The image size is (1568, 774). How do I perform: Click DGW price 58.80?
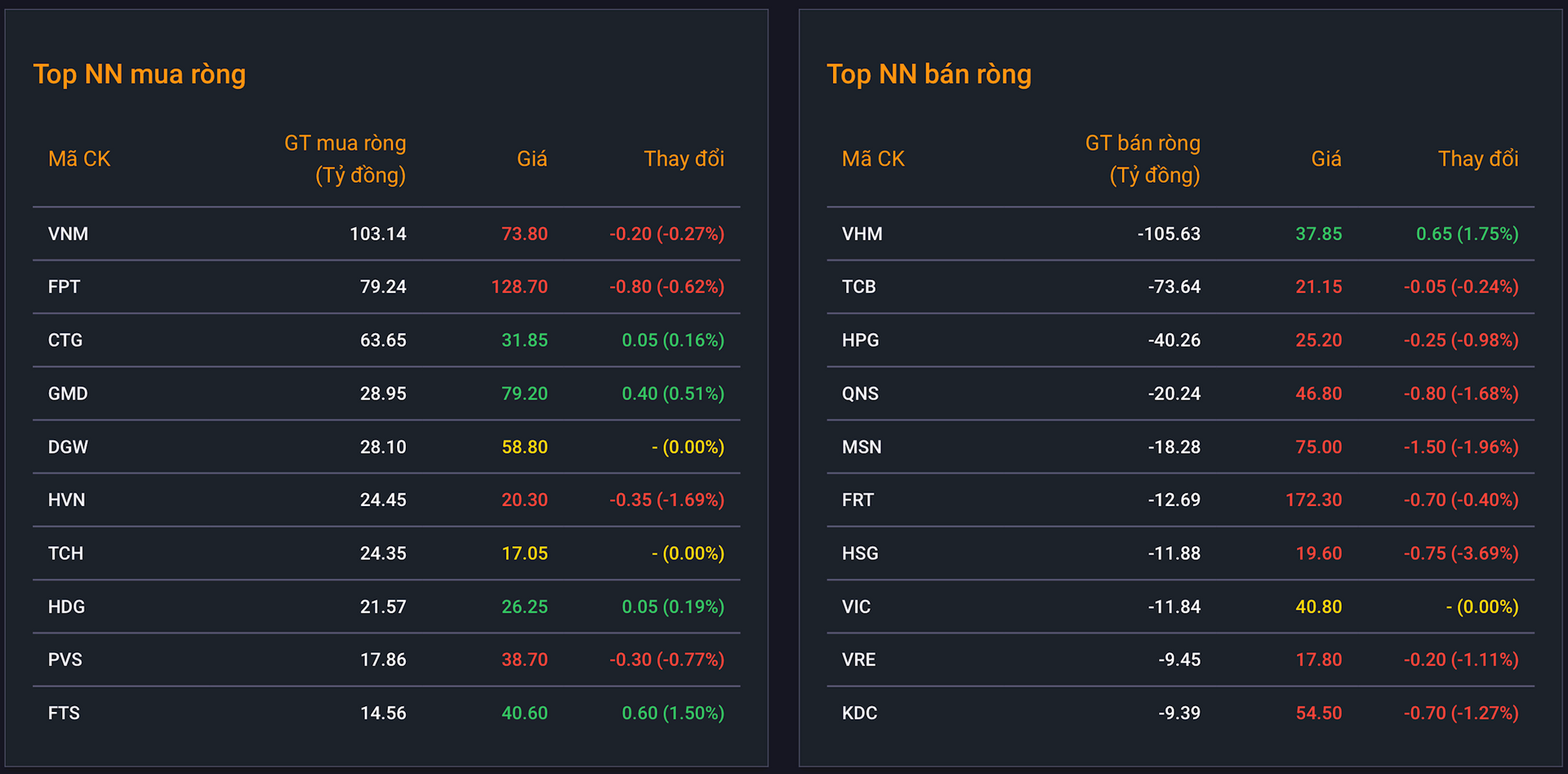pyautogui.click(x=524, y=447)
